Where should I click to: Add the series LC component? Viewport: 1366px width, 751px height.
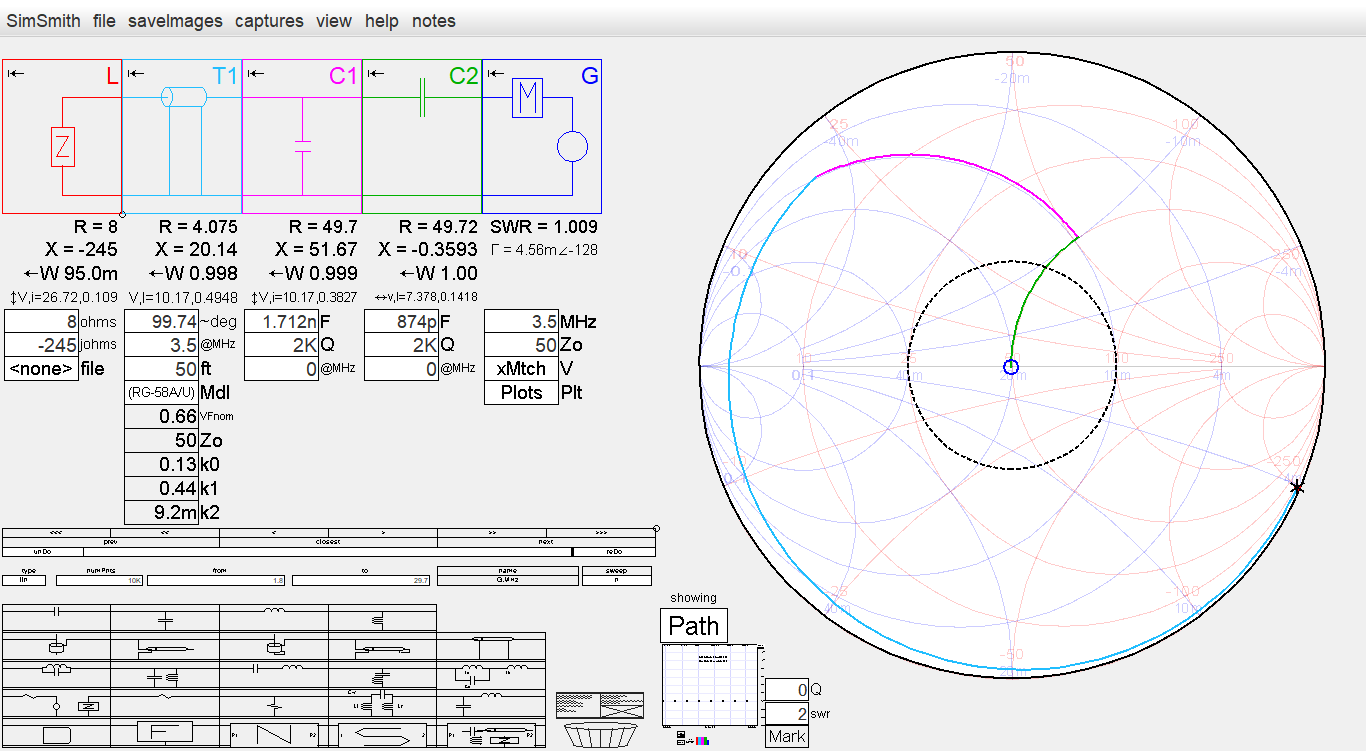(x=274, y=674)
